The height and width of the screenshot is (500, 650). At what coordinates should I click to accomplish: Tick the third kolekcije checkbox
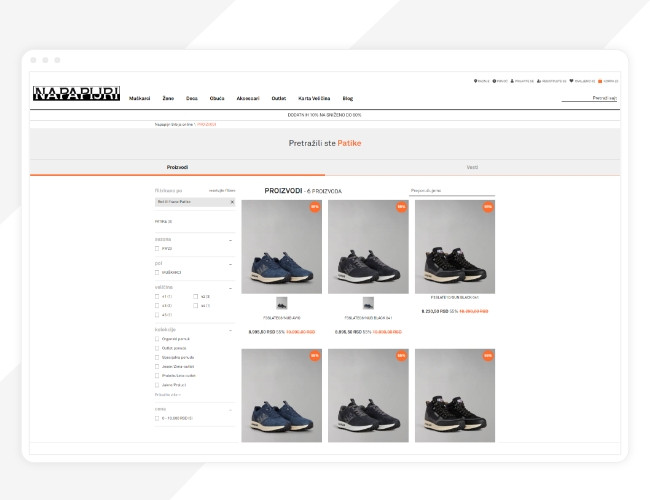pos(157,357)
